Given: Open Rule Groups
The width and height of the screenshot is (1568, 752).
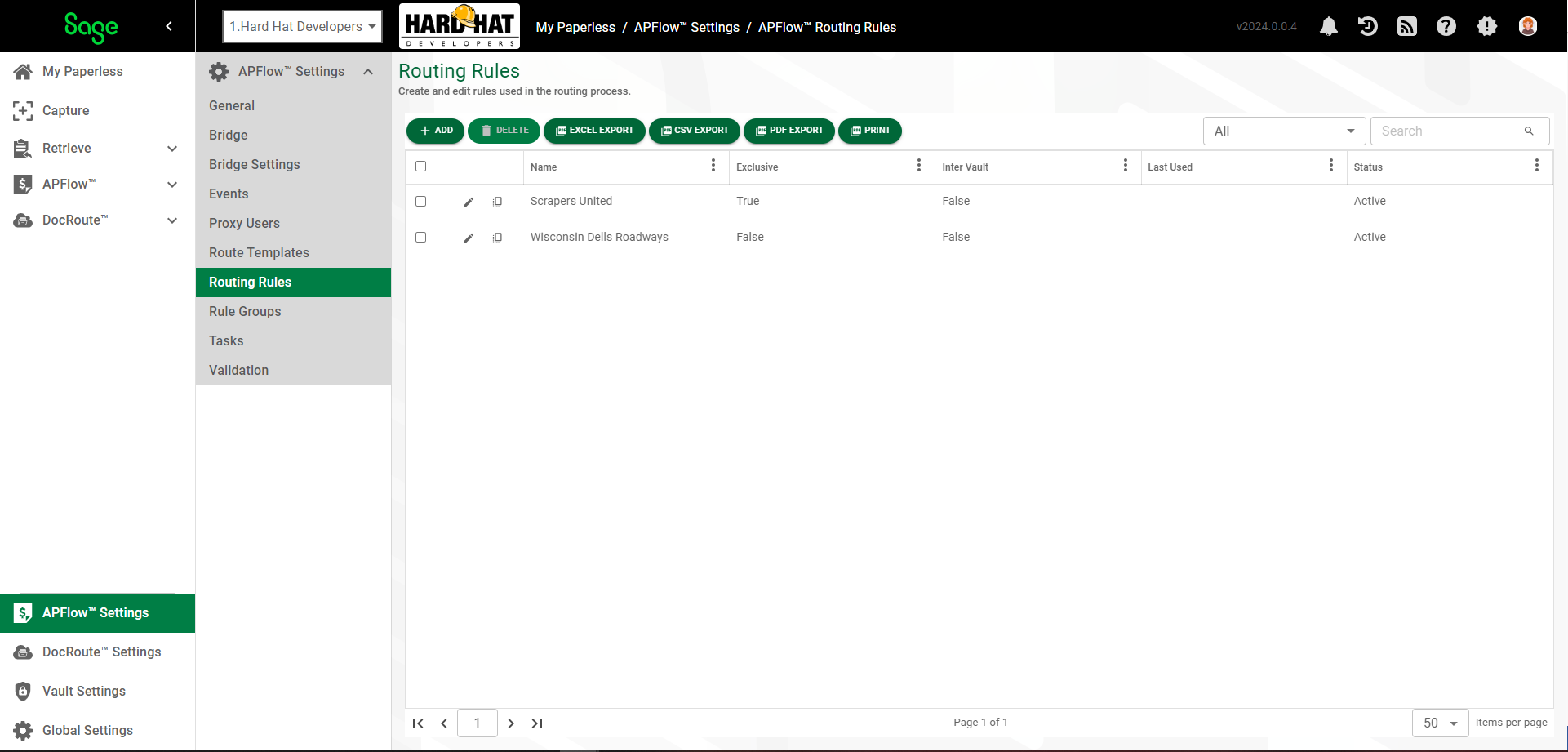Looking at the screenshot, I should point(293,311).
